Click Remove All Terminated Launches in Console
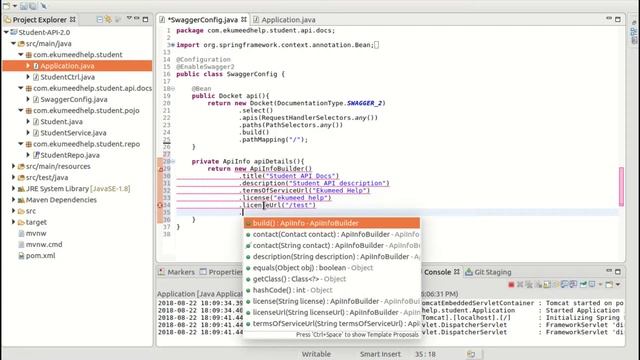Screen dimensions: 640x360 coord(529,284)
